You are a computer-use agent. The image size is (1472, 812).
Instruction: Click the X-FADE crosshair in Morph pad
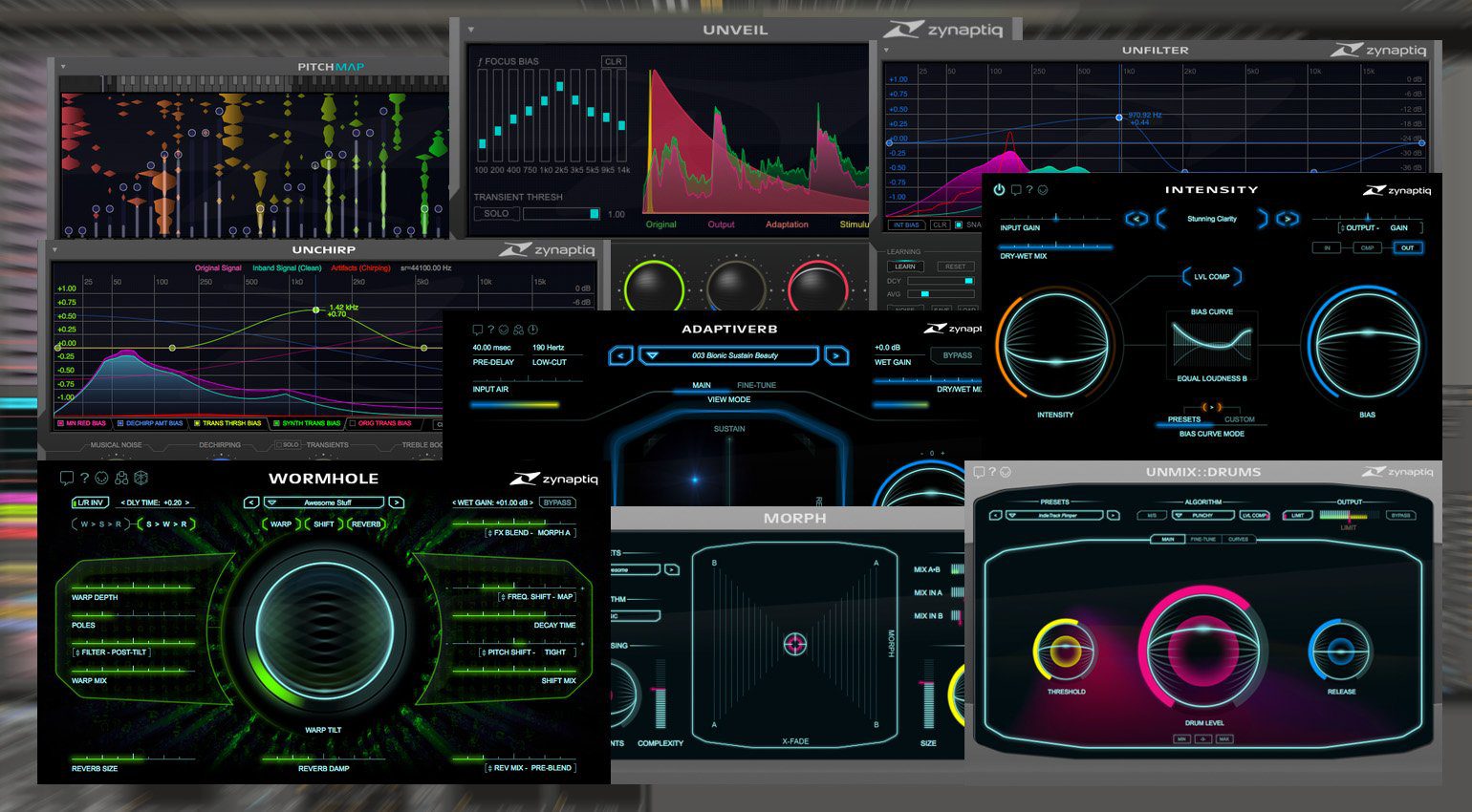coord(795,644)
